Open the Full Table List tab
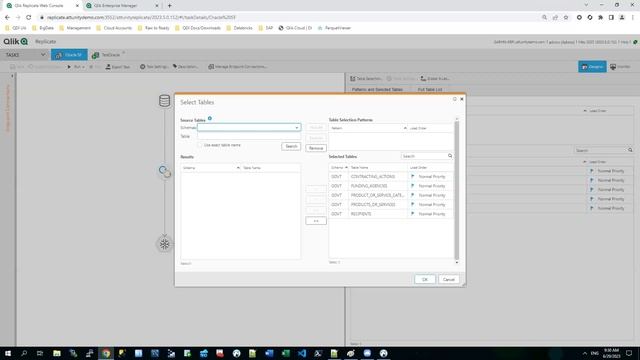 [430, 89]
